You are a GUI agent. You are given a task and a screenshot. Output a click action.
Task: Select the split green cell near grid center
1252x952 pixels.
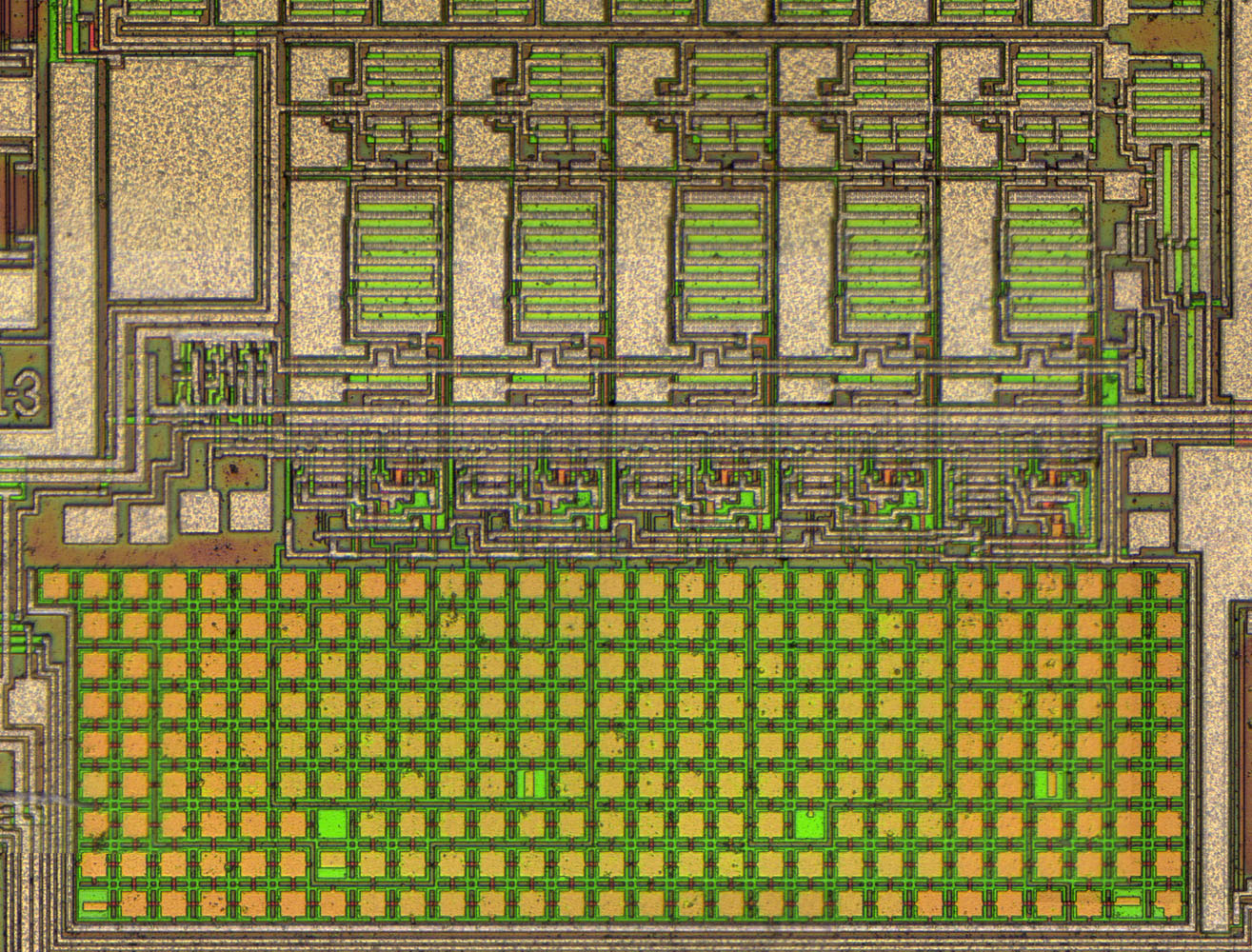[533, 783]
